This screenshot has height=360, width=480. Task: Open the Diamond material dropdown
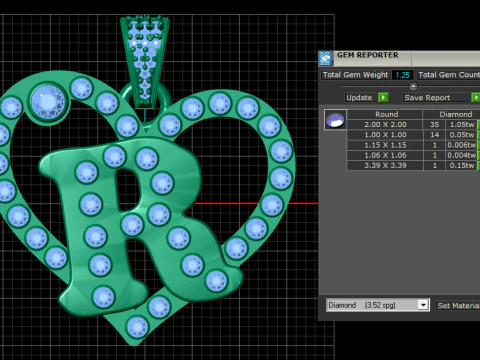coord(423,305)
